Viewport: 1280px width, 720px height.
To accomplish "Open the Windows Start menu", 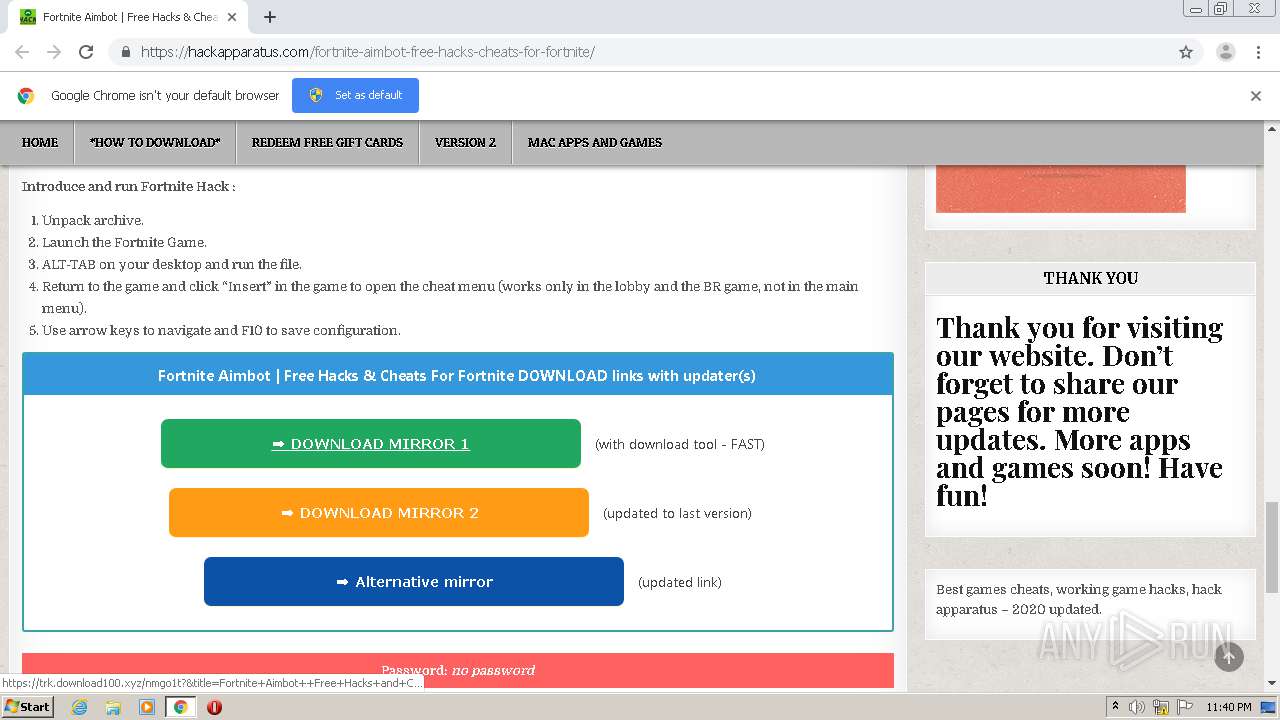I will click(x=27, y=706).
